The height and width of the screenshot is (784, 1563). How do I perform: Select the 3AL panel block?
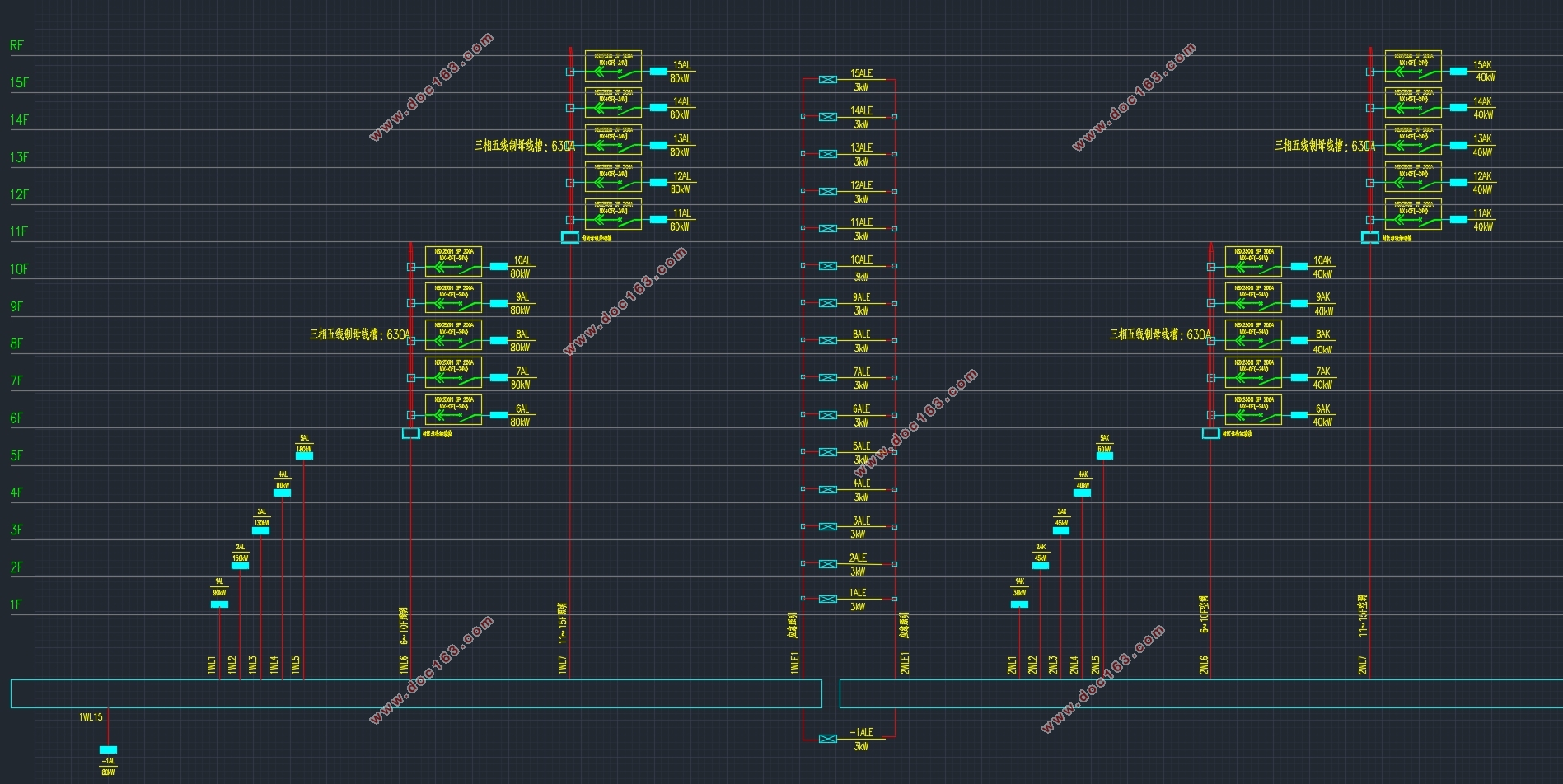[x=260, y=530]
